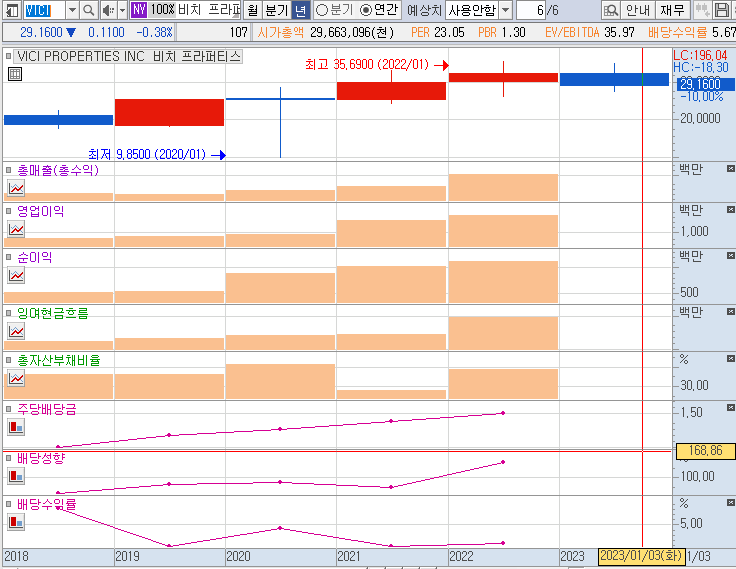Click the chart type icon in 총매출 panel
The width and height of the screenshot is (736, 569).
click(x=16, y=188)
